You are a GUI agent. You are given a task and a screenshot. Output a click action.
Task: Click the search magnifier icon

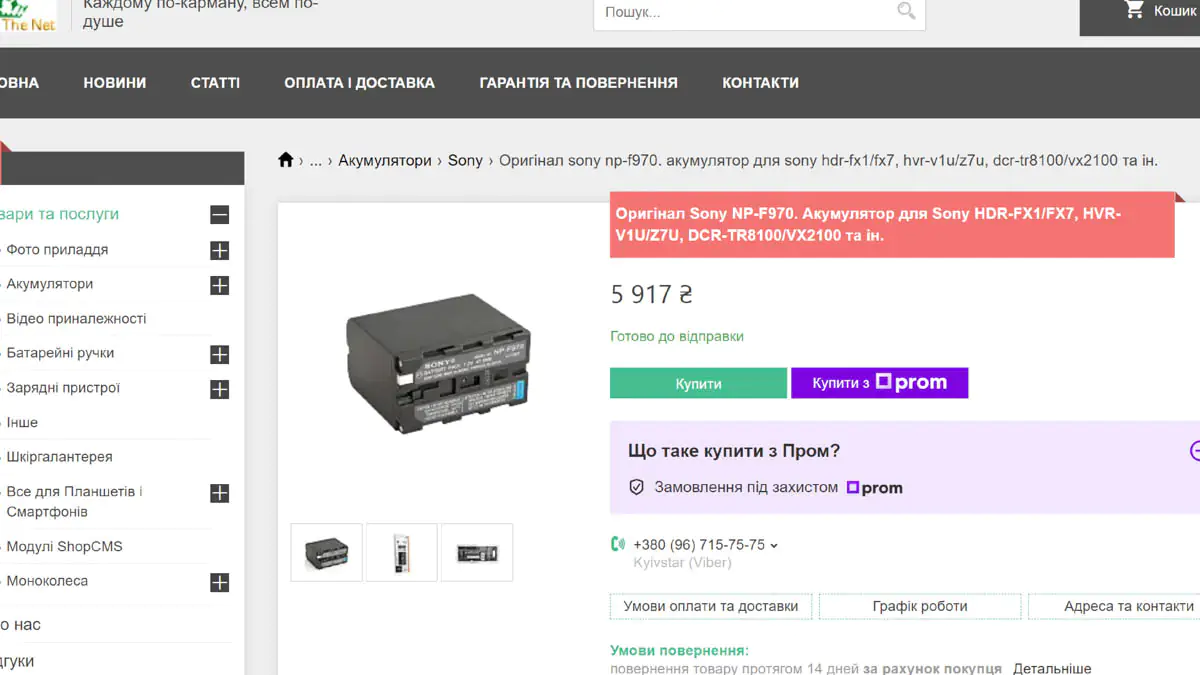pyautogui.click(x=906, y=12)
